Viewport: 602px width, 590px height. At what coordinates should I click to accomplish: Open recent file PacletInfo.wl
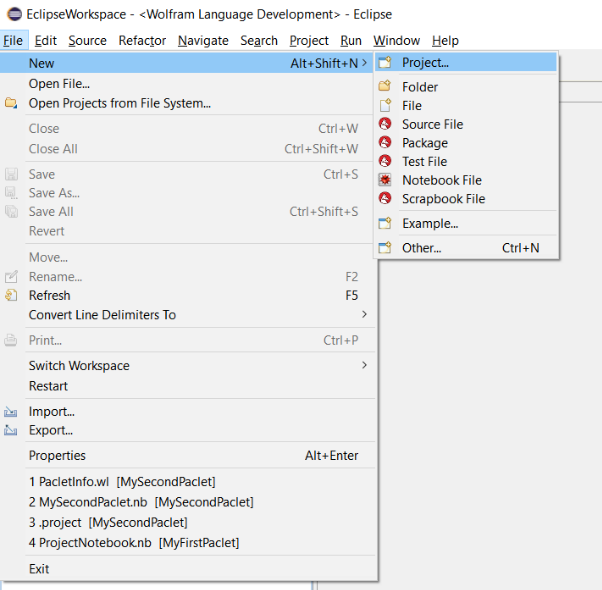click(122, 482)
